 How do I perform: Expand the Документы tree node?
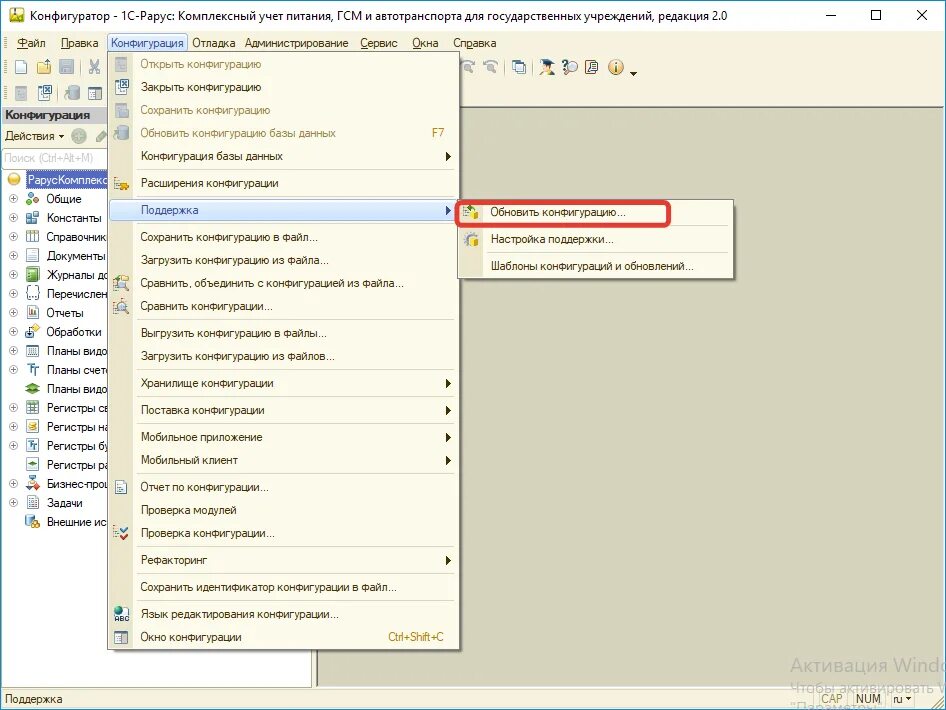[13, 256]
